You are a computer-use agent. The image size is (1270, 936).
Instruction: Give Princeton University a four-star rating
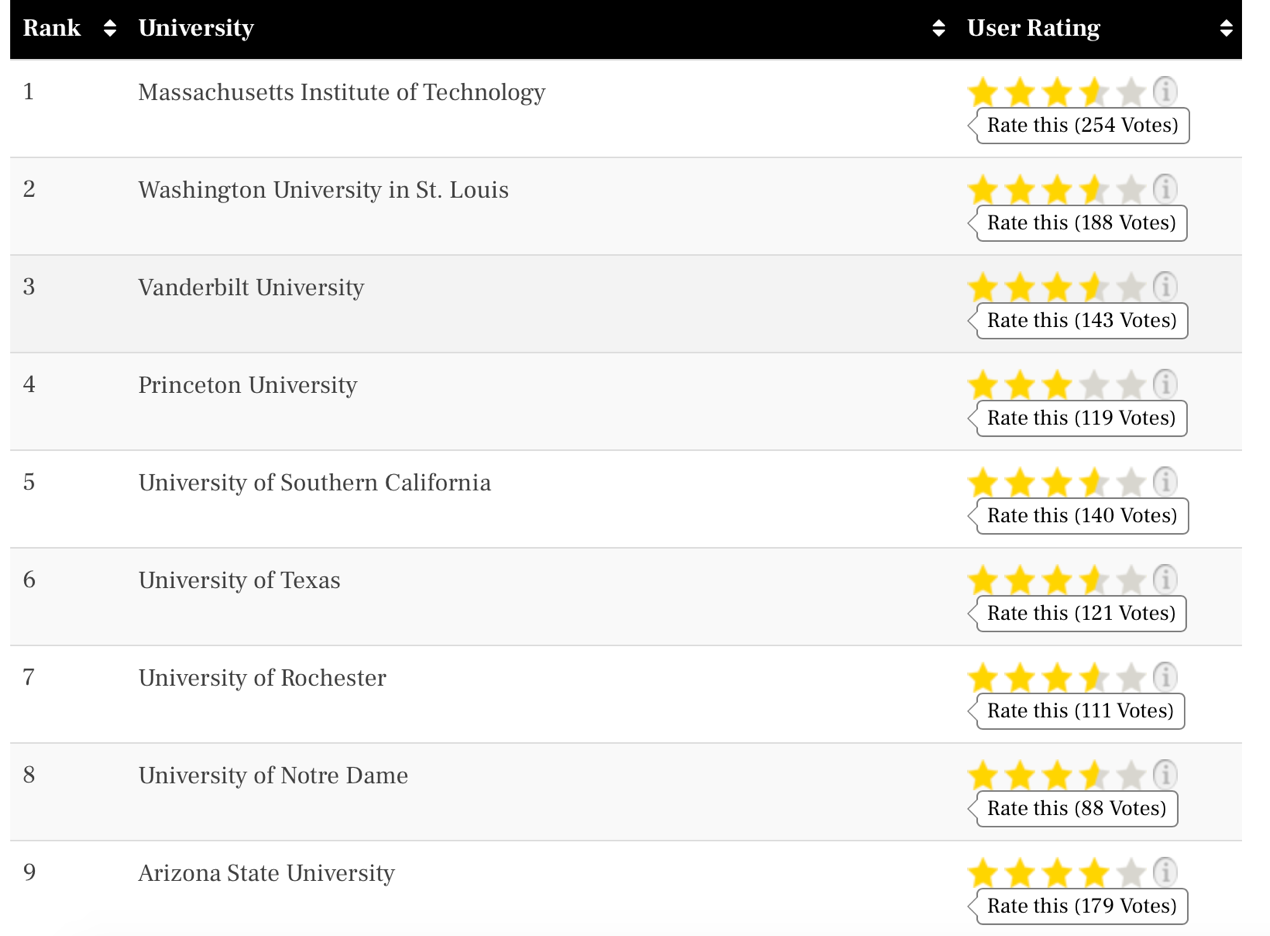pyautogui.click(x=1094, y=385)
